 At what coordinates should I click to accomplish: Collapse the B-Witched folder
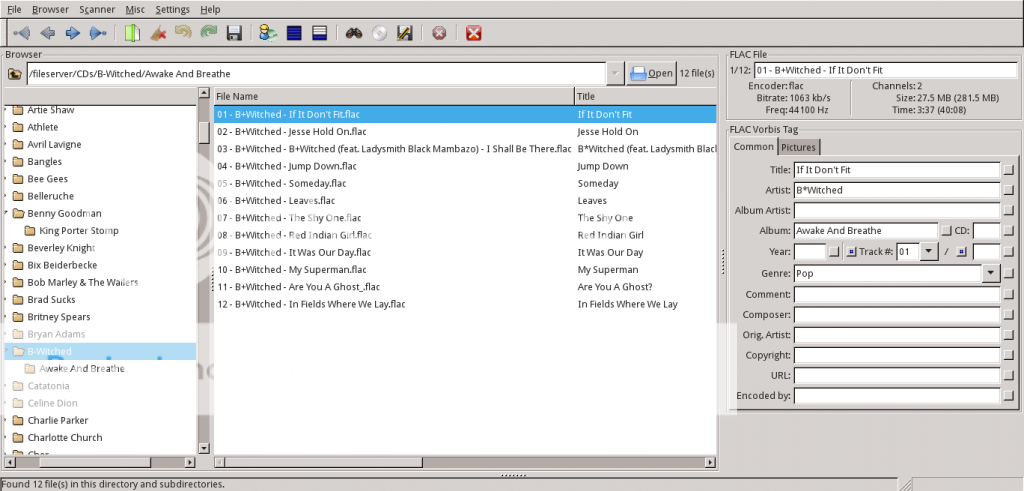(x=7, y=351)
